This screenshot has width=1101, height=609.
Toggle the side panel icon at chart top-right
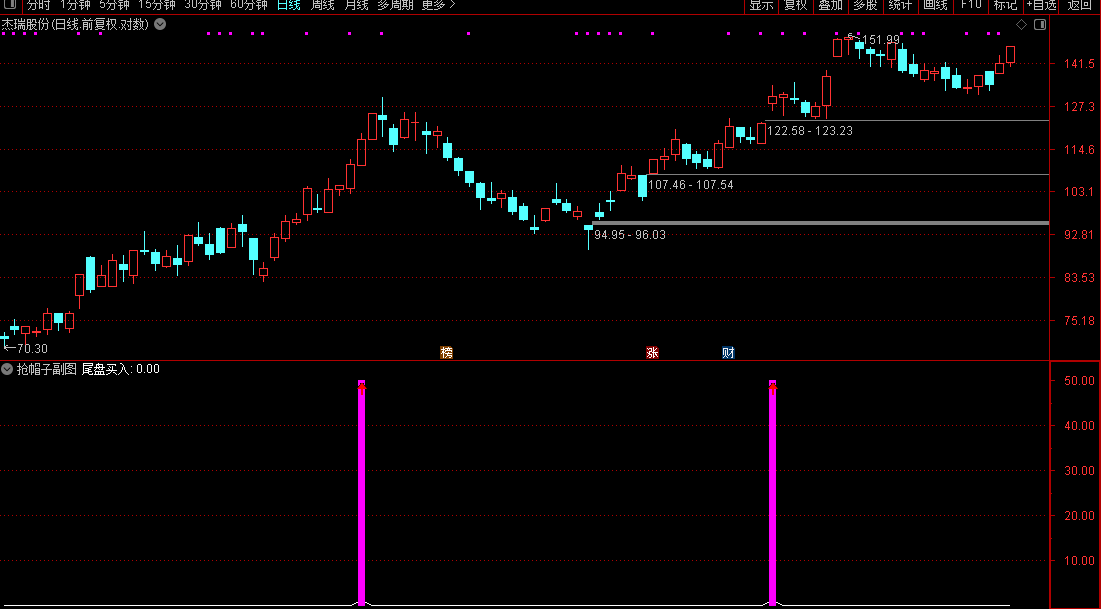click(x=1040, y=25)
